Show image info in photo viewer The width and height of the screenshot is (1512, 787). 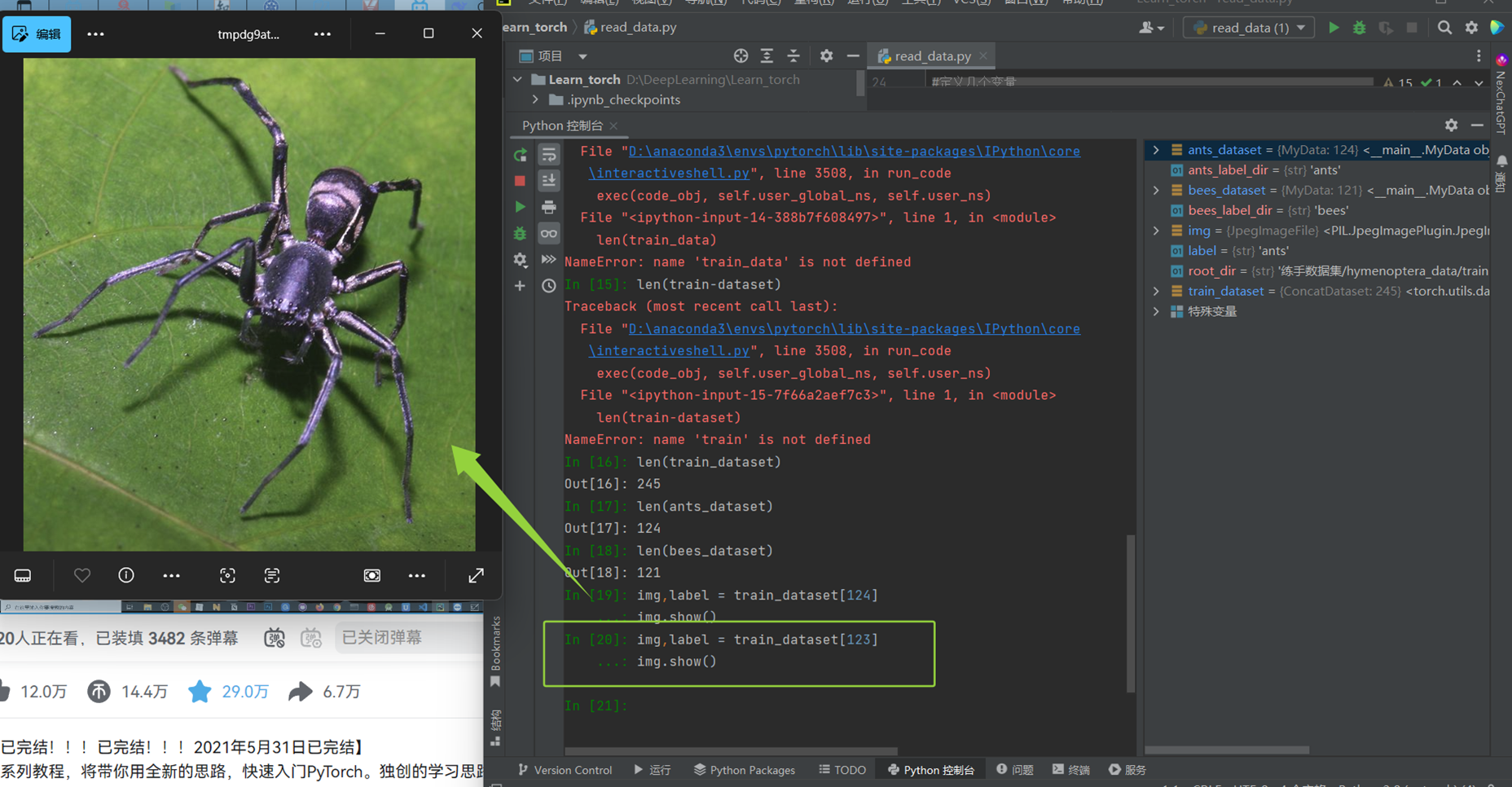click(x=126, y=575)
